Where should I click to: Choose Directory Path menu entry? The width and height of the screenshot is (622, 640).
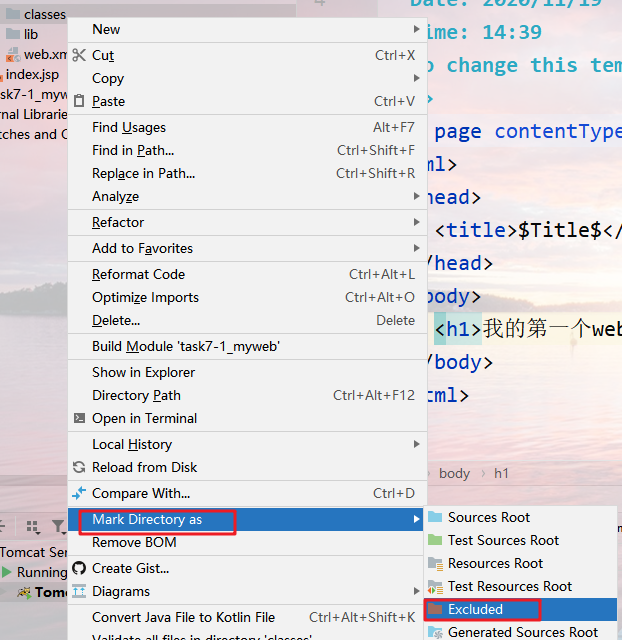(x=247, y=395)
